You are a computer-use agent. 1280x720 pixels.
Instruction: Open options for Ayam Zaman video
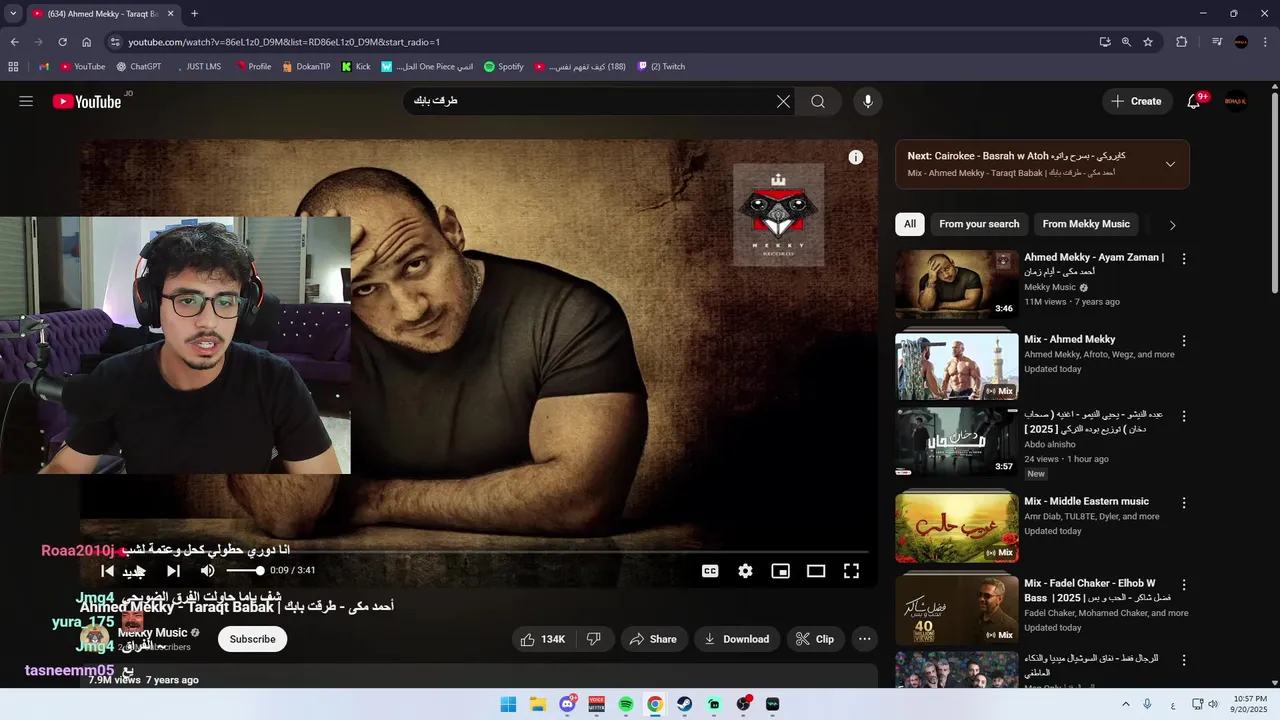[x=1184, y=259]
